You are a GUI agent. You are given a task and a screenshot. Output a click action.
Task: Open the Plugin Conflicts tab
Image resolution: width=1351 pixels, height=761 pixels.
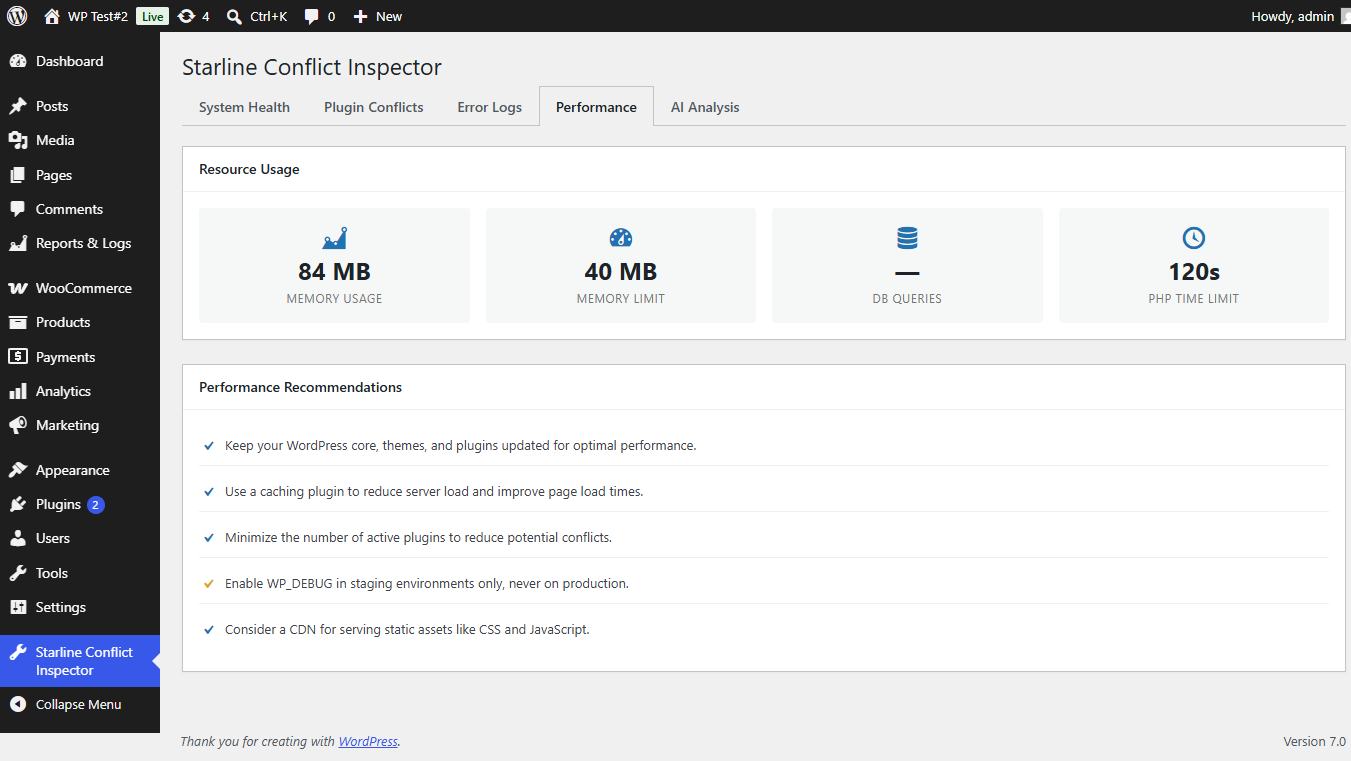[374, 107]
